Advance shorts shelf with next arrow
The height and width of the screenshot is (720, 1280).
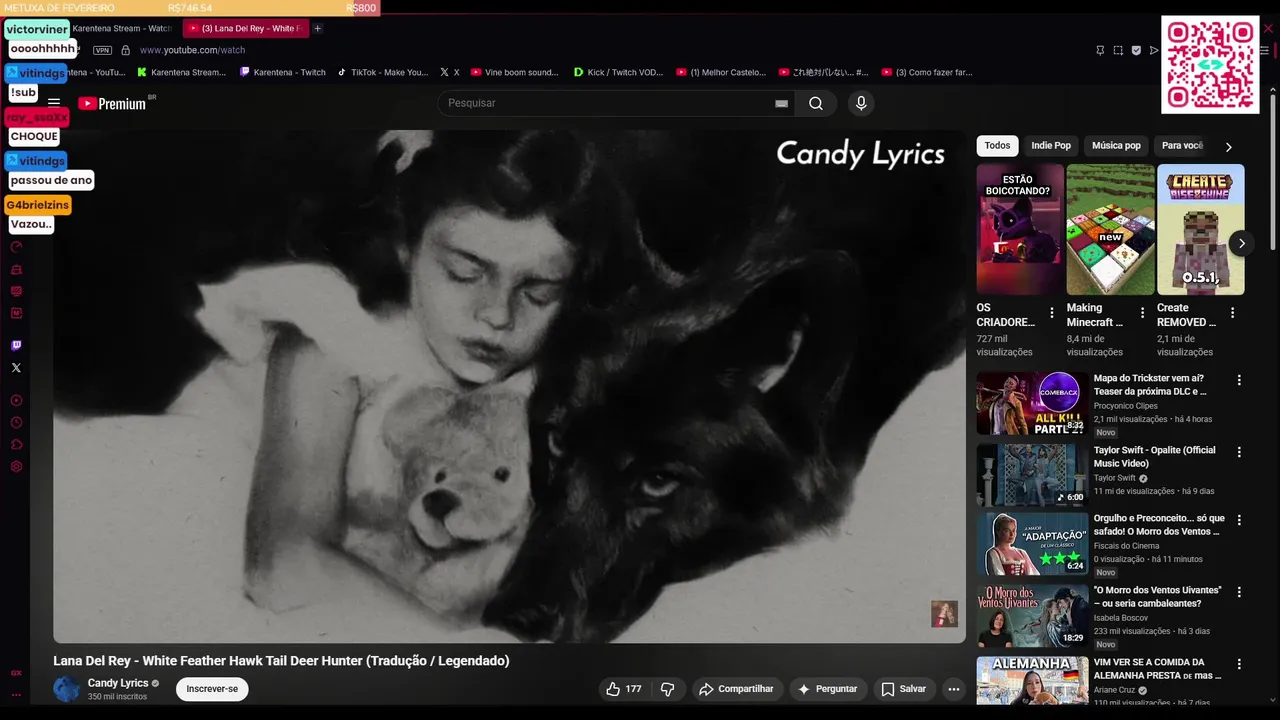1241,243
